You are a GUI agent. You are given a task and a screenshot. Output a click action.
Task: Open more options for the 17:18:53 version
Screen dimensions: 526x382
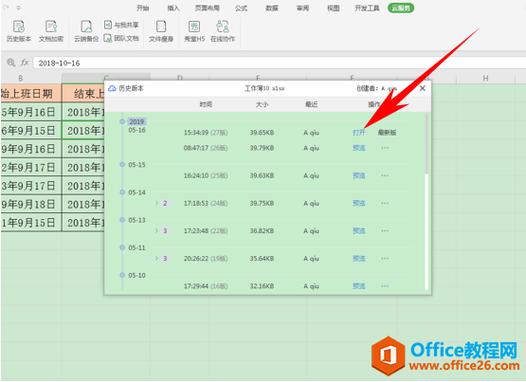[385, 203]
